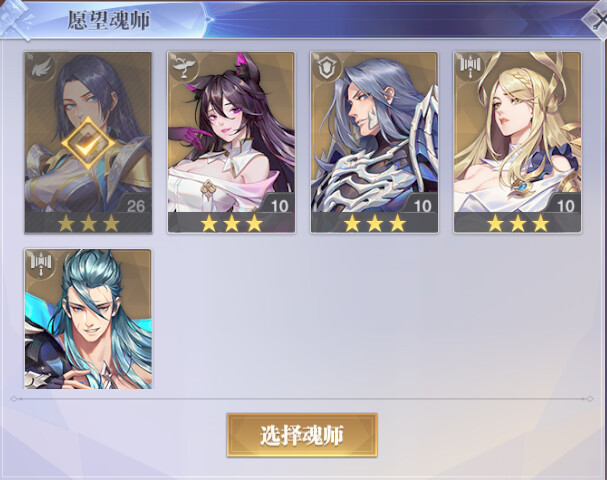The height and width of the screenshot is (480, 607).
Task: Click the shield class icon on silver-haired card
Action: tap(327, 68)
